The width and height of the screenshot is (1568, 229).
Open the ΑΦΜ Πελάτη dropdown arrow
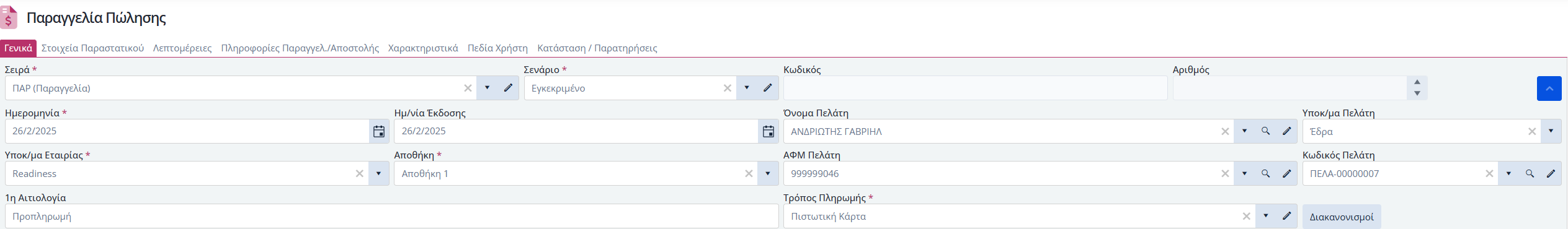(1244, 173)
